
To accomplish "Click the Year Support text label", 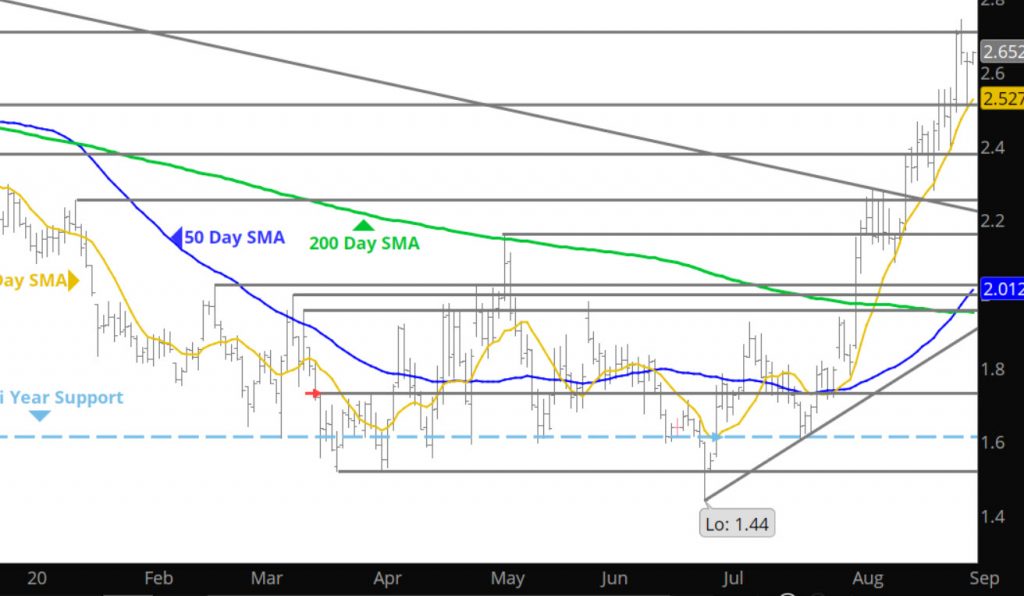I will (62, 398).
